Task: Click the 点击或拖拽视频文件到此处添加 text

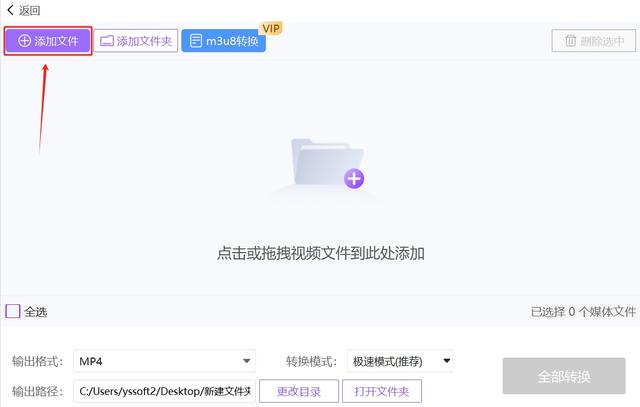Action: [320, 254]
